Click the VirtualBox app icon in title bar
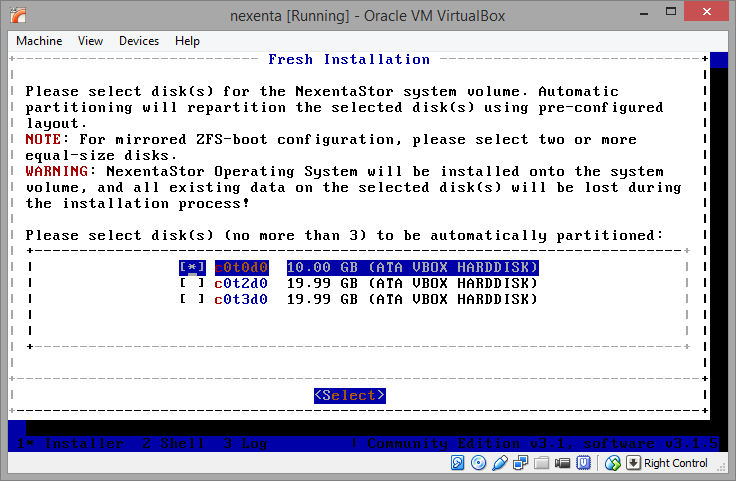The width and height of the screenshot is (736, 481). coord(18,15)
